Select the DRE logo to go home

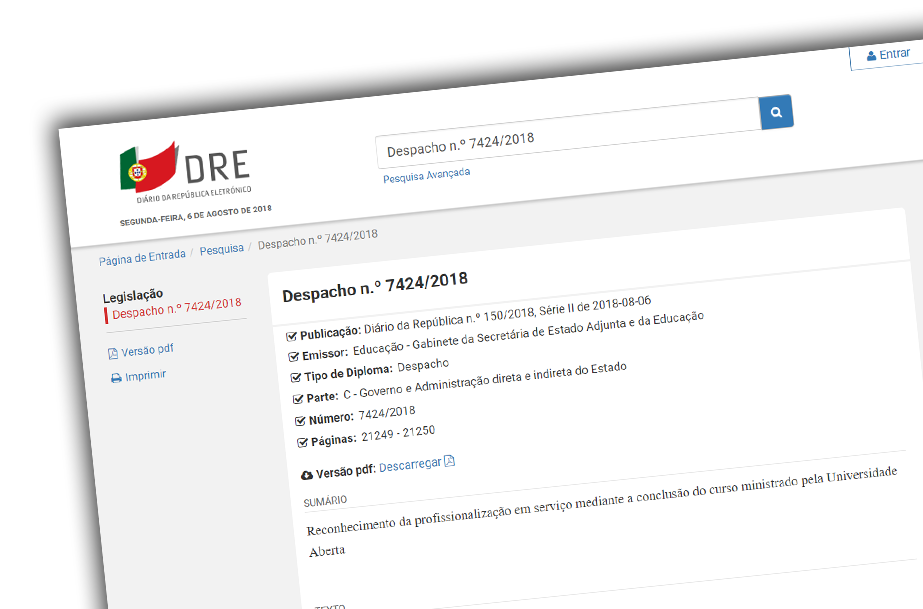(x=185, y=166)
